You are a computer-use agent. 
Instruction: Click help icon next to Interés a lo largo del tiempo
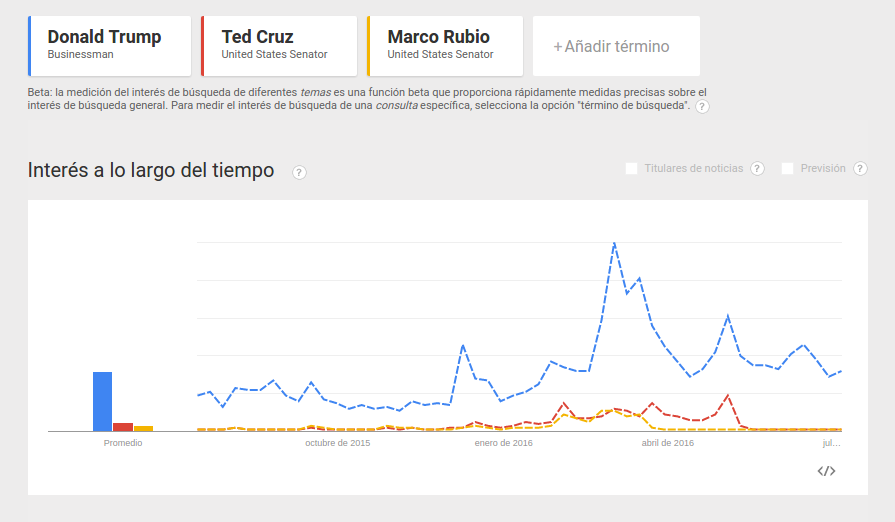point(299,172)
